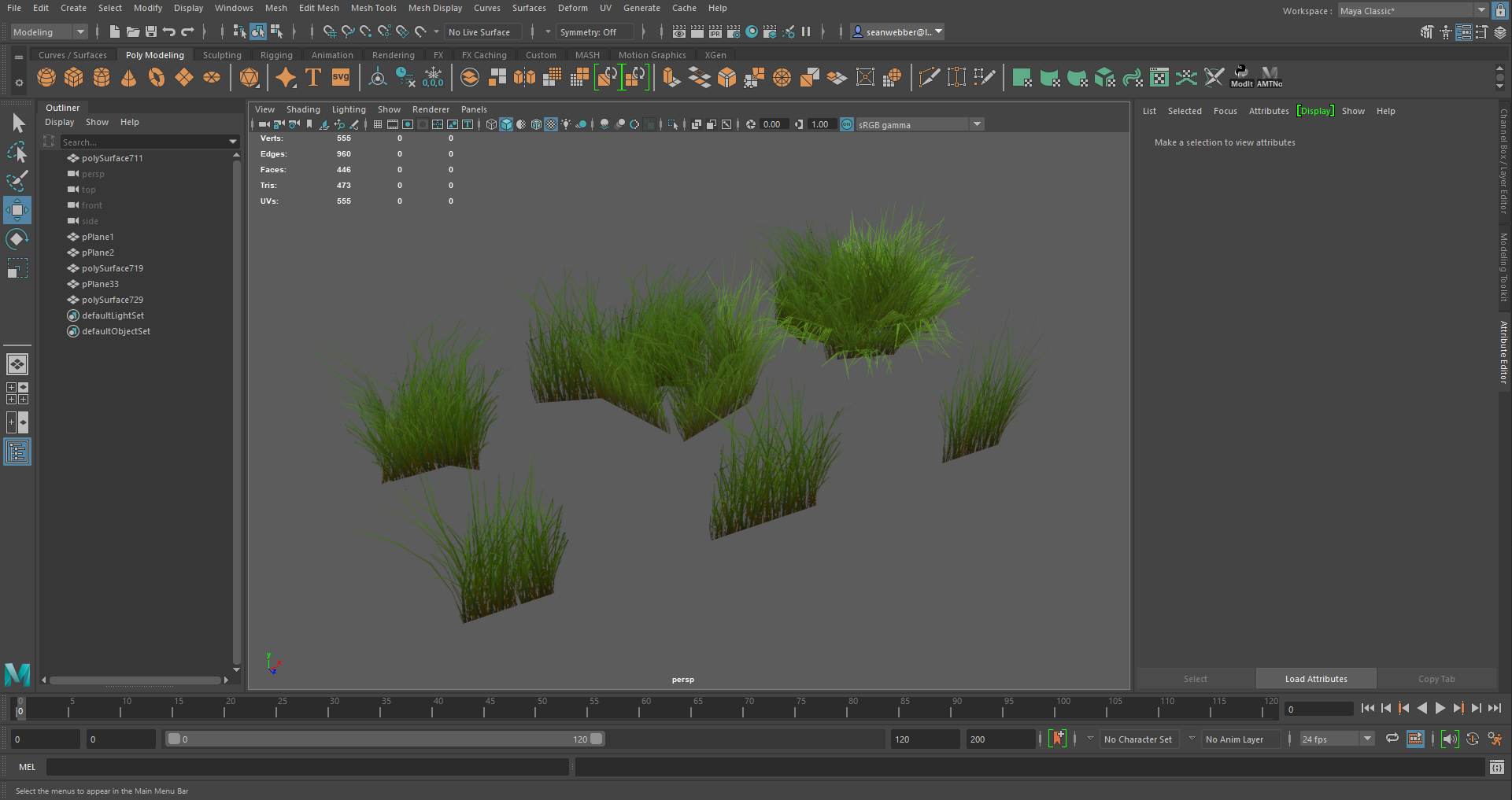The height and width of the screenshot is (800, 1512).
Task: Open the Modeling menu set dropdown
Action: tap(49, 32)
